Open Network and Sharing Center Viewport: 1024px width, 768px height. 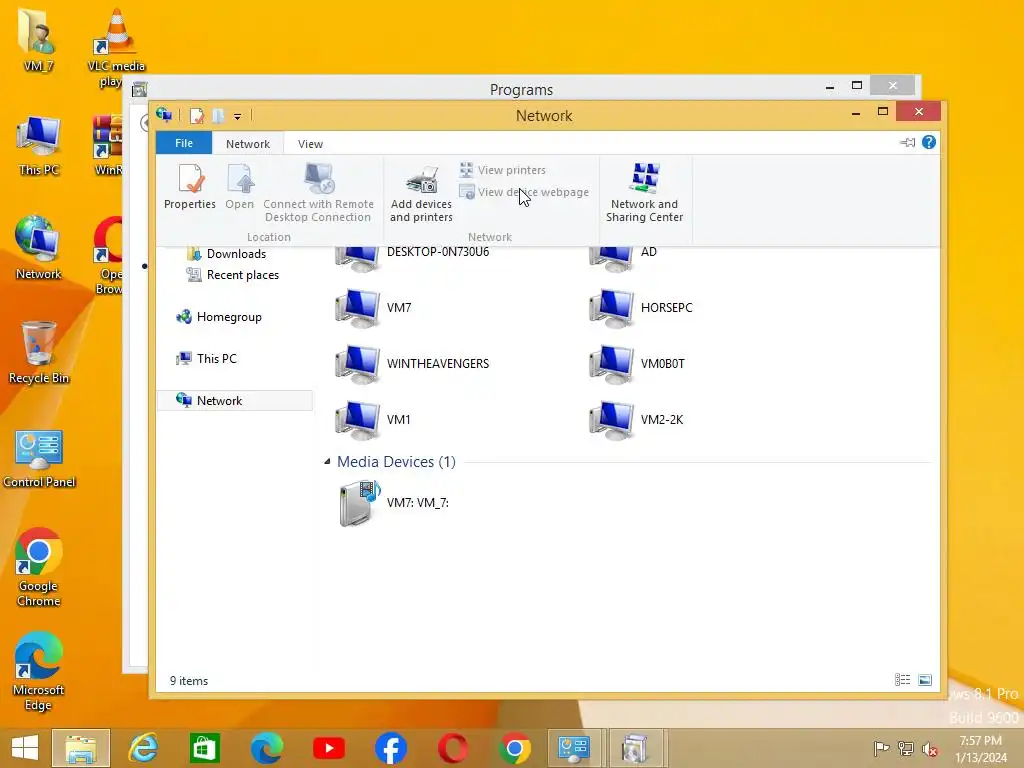tap(645, 193)
